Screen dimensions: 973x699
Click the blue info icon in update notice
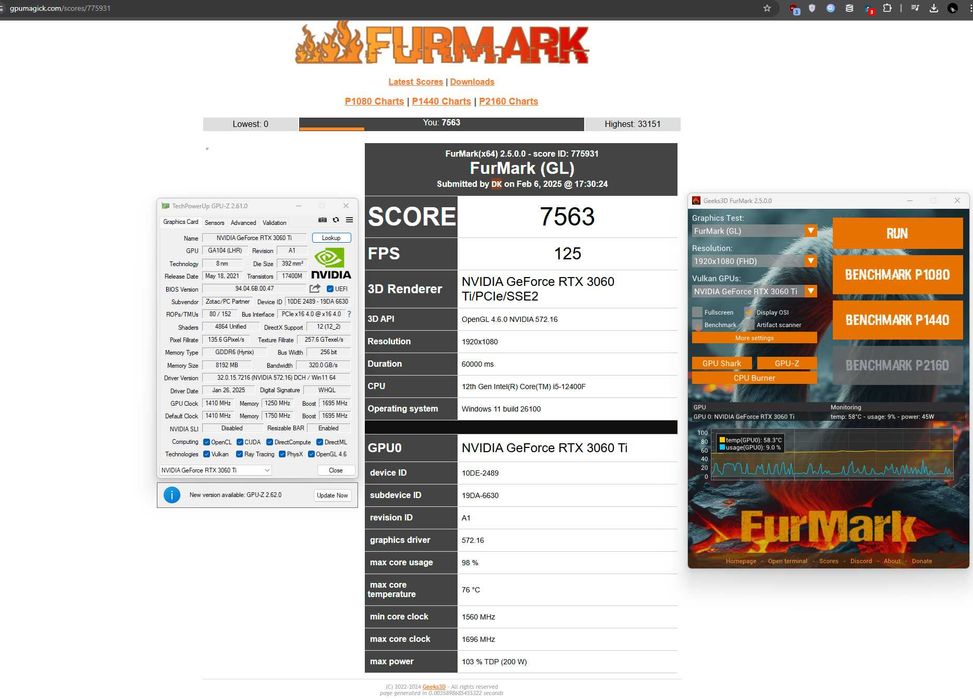(x=172, y=495)
